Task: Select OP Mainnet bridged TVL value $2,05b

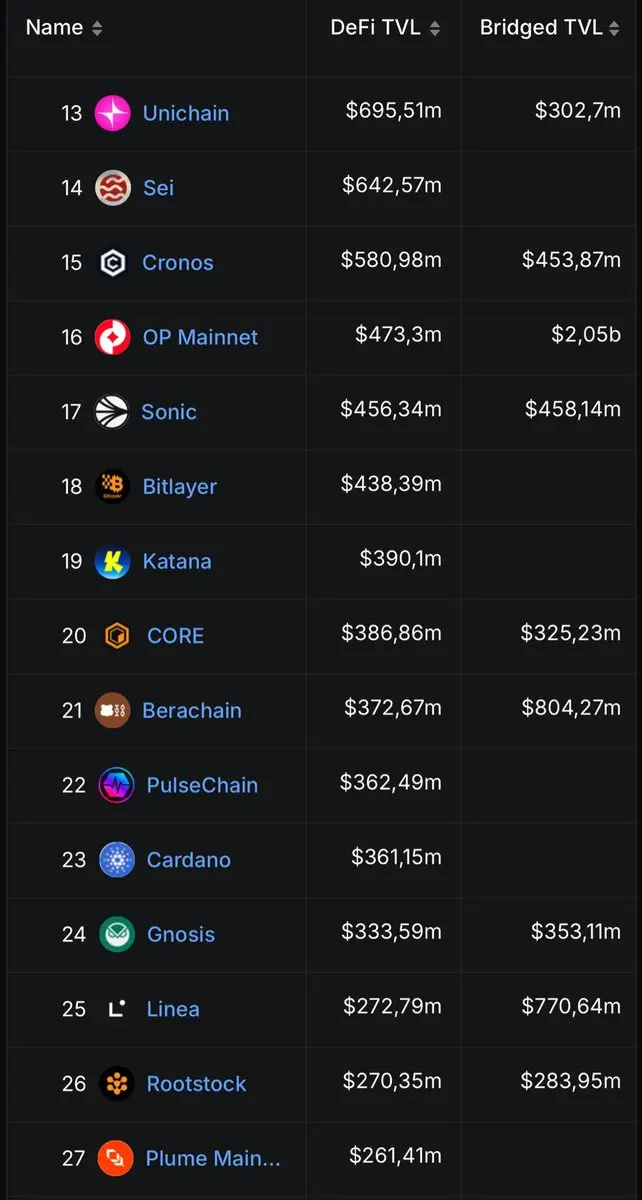Action: pyautogui.click(x=586, y=335)
